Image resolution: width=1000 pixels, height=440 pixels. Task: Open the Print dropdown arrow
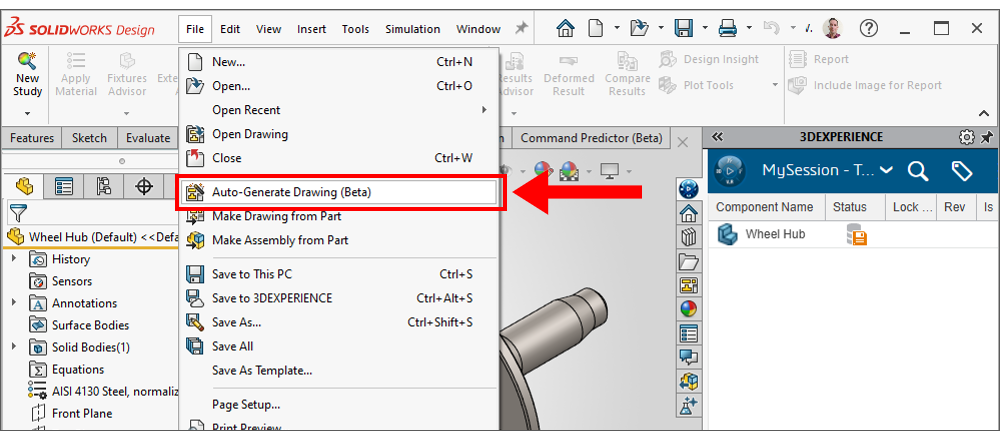point(749,28)
